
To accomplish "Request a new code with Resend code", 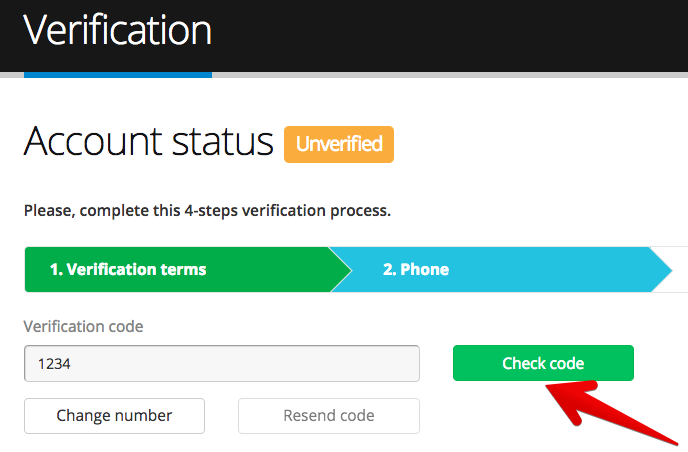I will (x=329, y=416).
